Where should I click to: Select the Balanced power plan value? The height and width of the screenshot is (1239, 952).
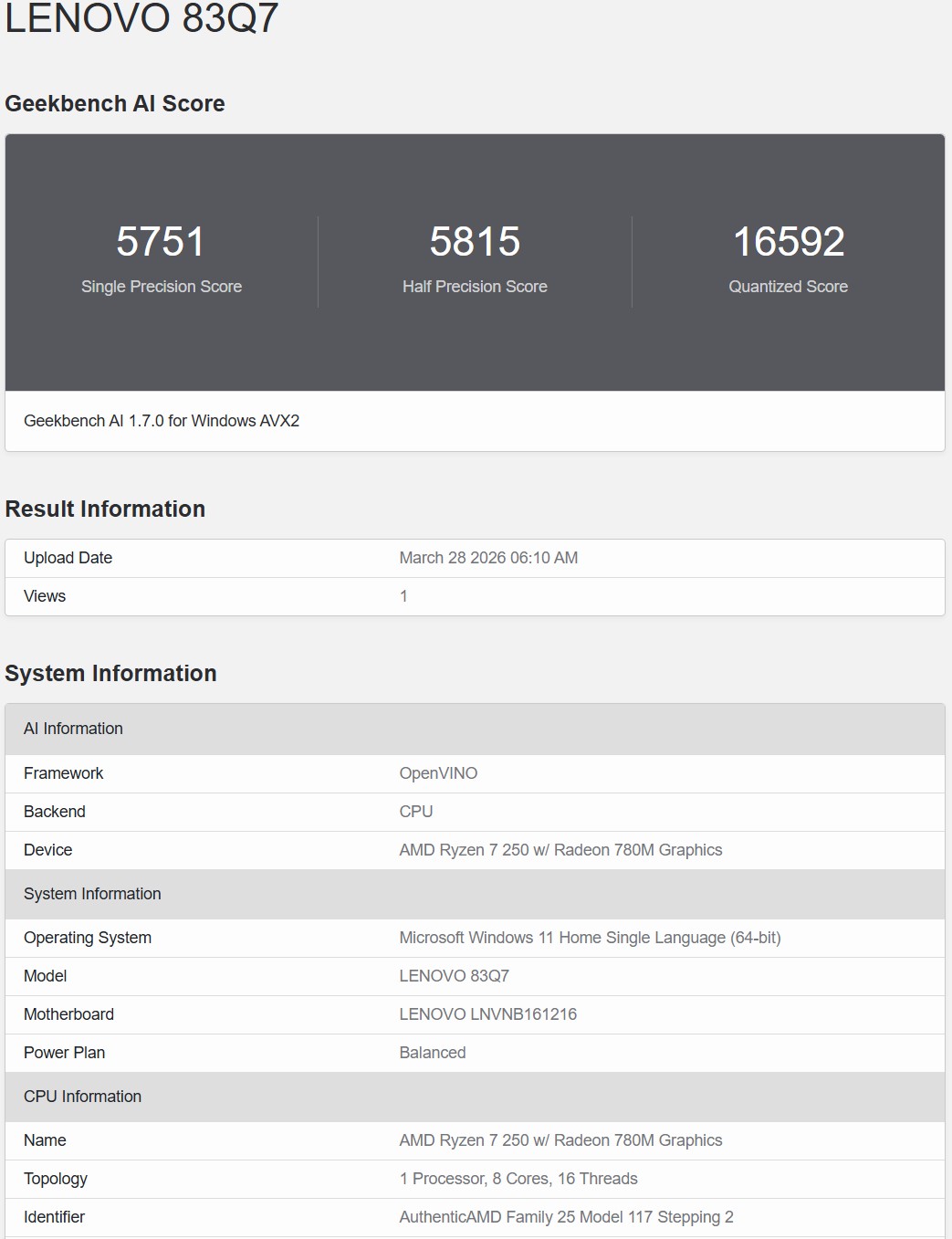click(433, 1053)
